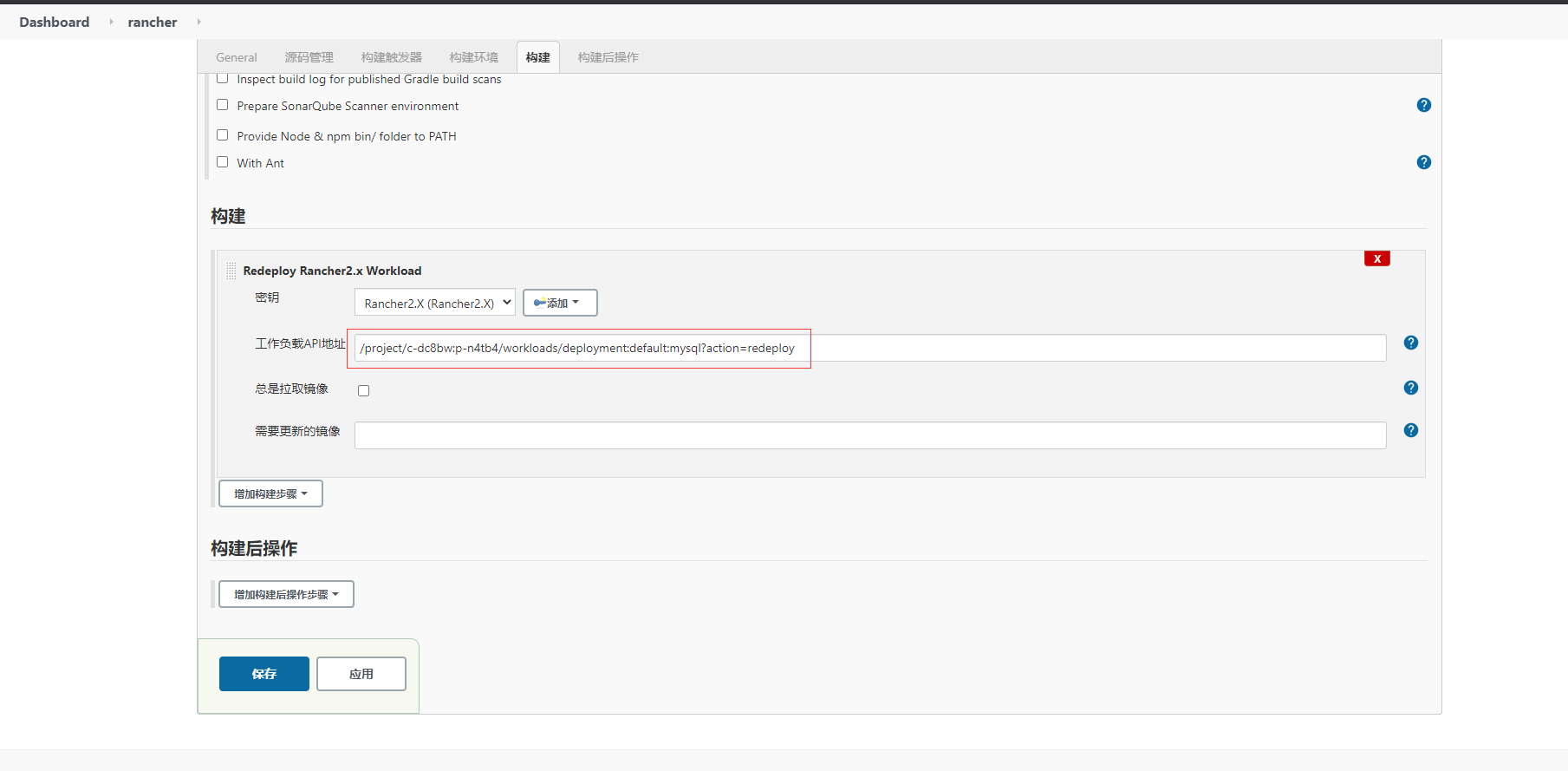Click the 构建后操作 section heading
Viewport: 1568px width, 771px height.
(254, 548)
